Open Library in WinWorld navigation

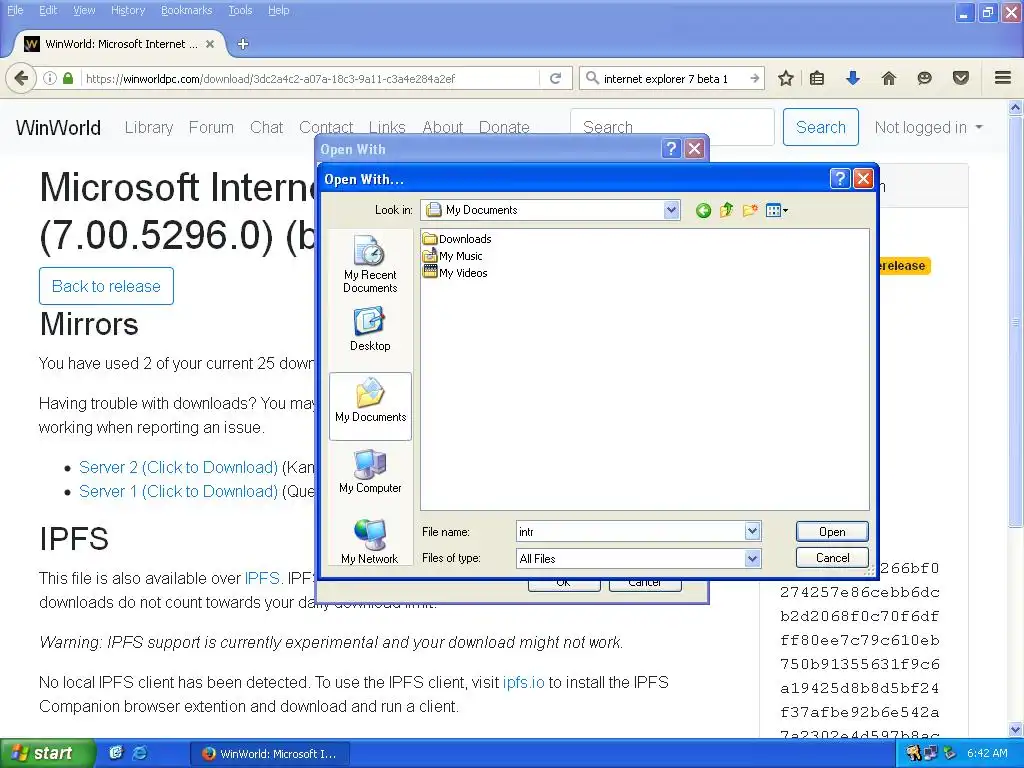click(149, 127)
